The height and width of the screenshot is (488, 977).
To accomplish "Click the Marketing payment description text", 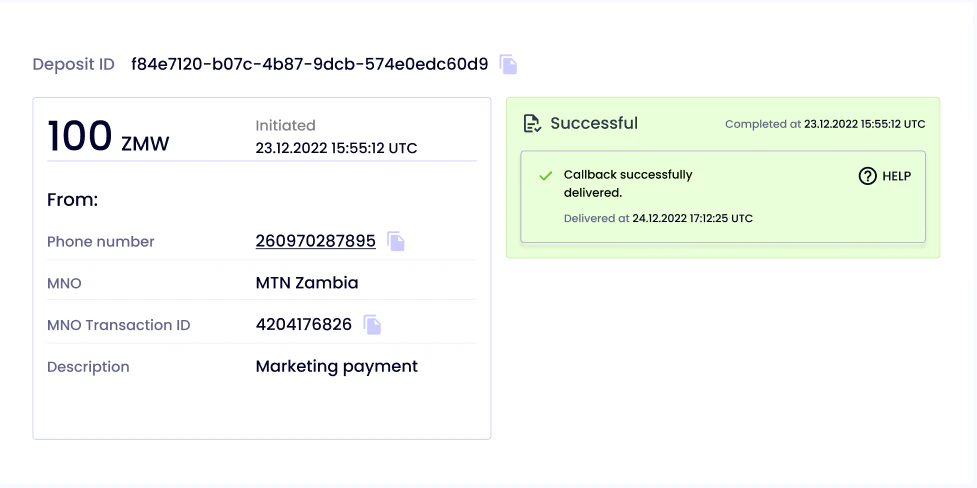I will pyautogui.click(x=336, y=366).
